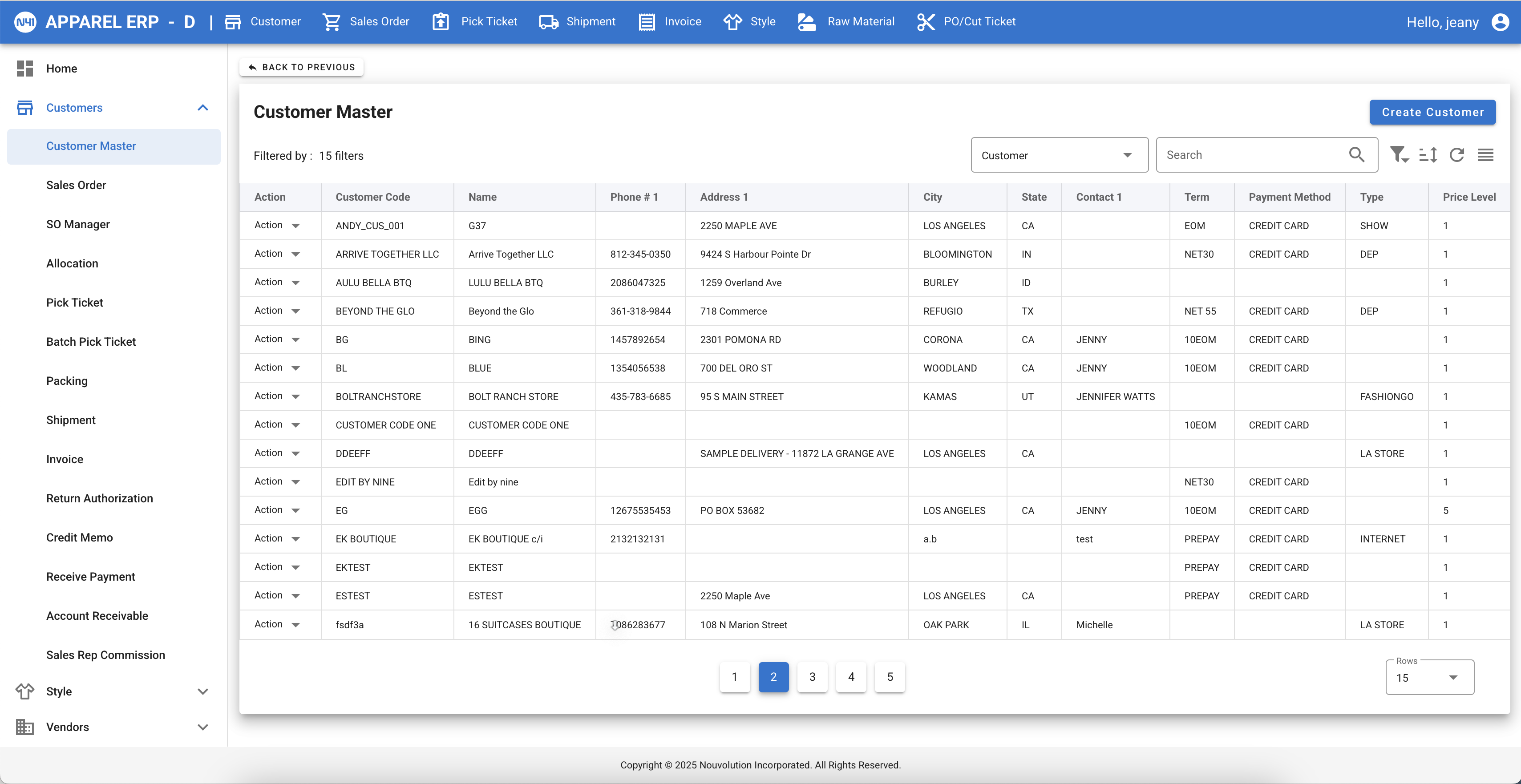Open Batch Pick Ticket in sidebar

pos(91,342)
